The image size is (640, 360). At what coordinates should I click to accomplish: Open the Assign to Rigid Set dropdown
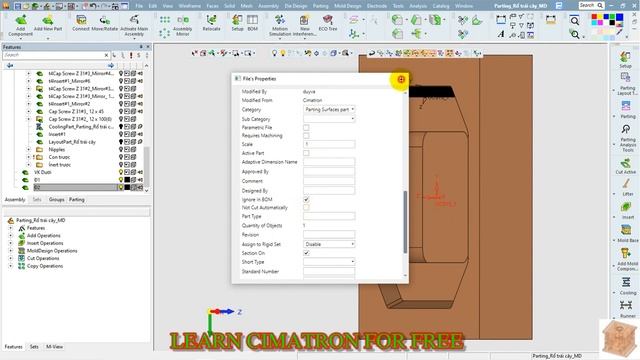coord(329,244)
